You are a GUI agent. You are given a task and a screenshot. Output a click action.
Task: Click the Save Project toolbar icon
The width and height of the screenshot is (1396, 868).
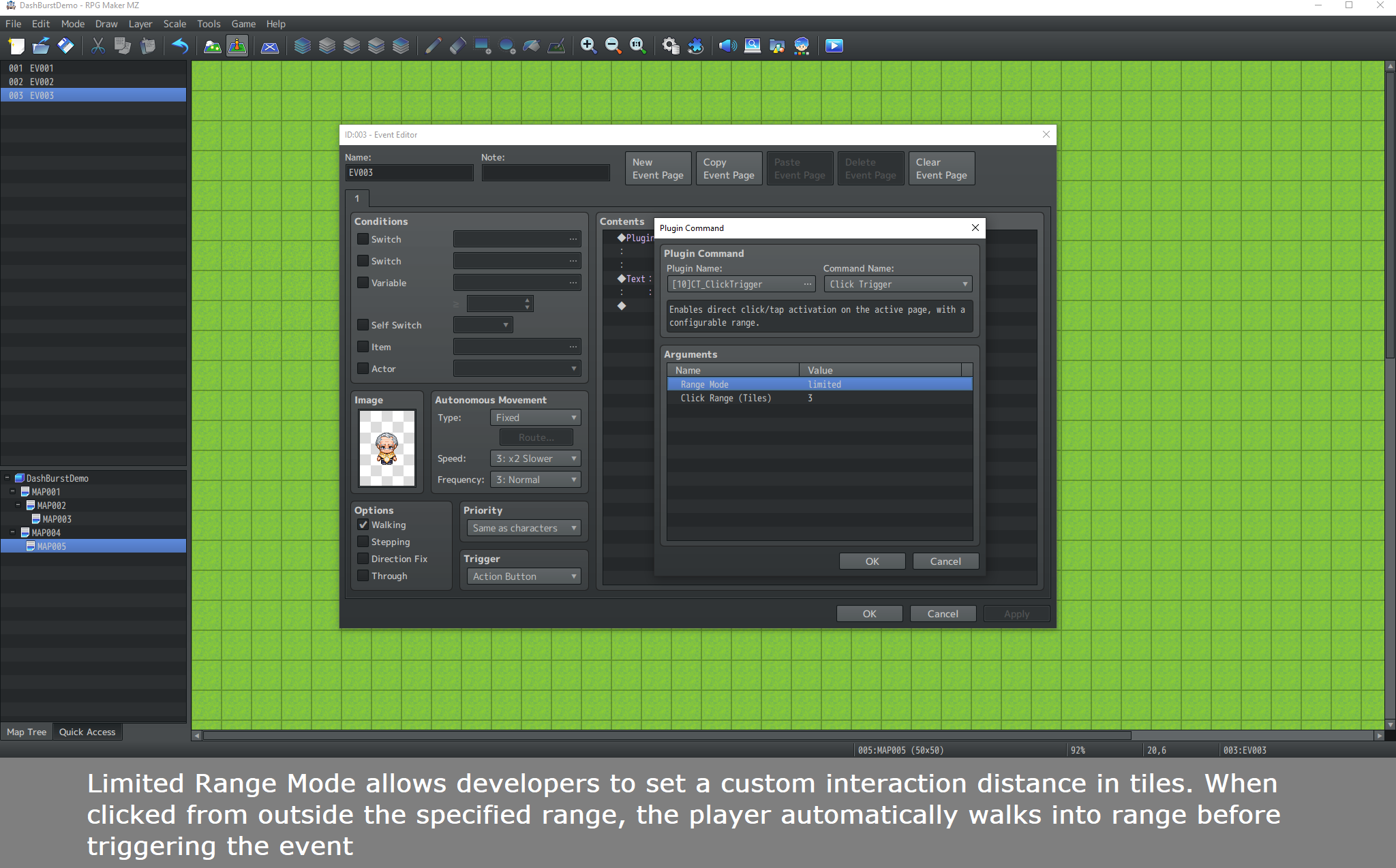pos(65,46)
